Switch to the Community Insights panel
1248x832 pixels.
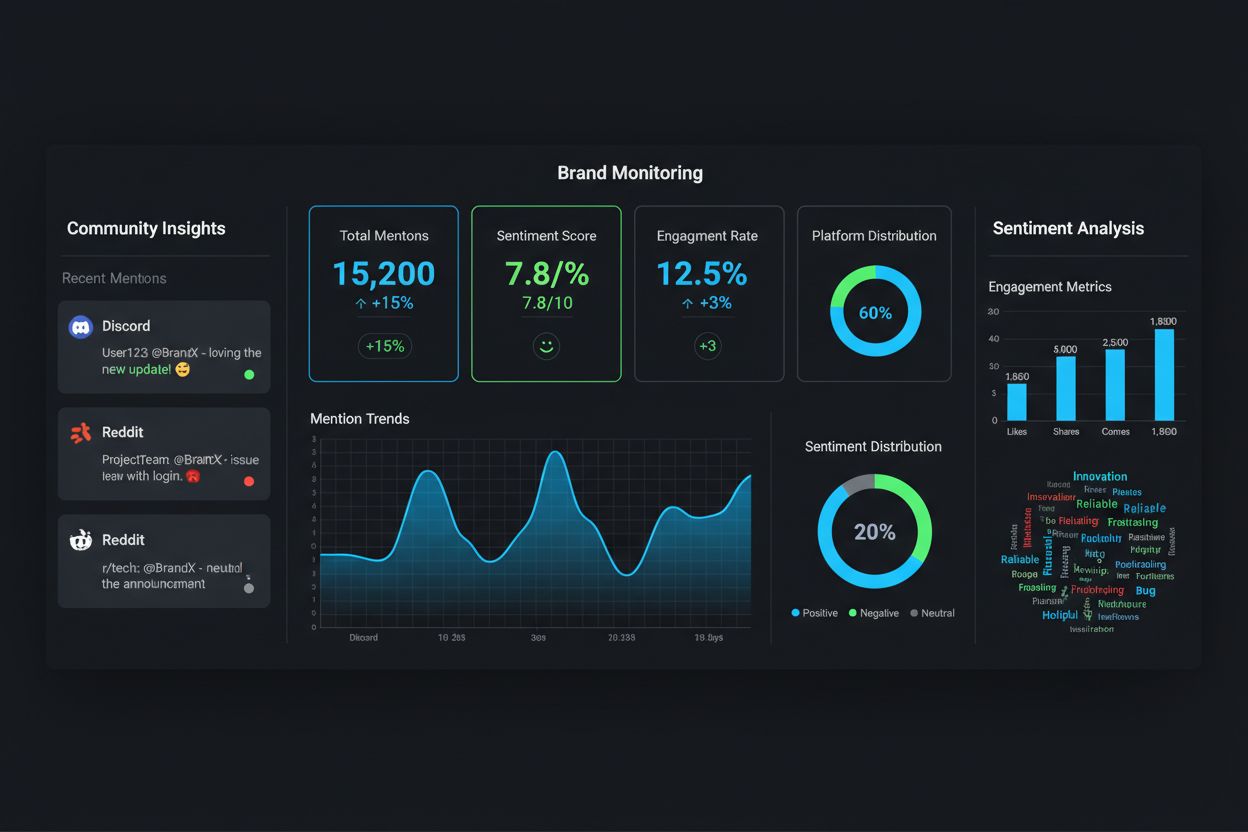click(145, 228)
